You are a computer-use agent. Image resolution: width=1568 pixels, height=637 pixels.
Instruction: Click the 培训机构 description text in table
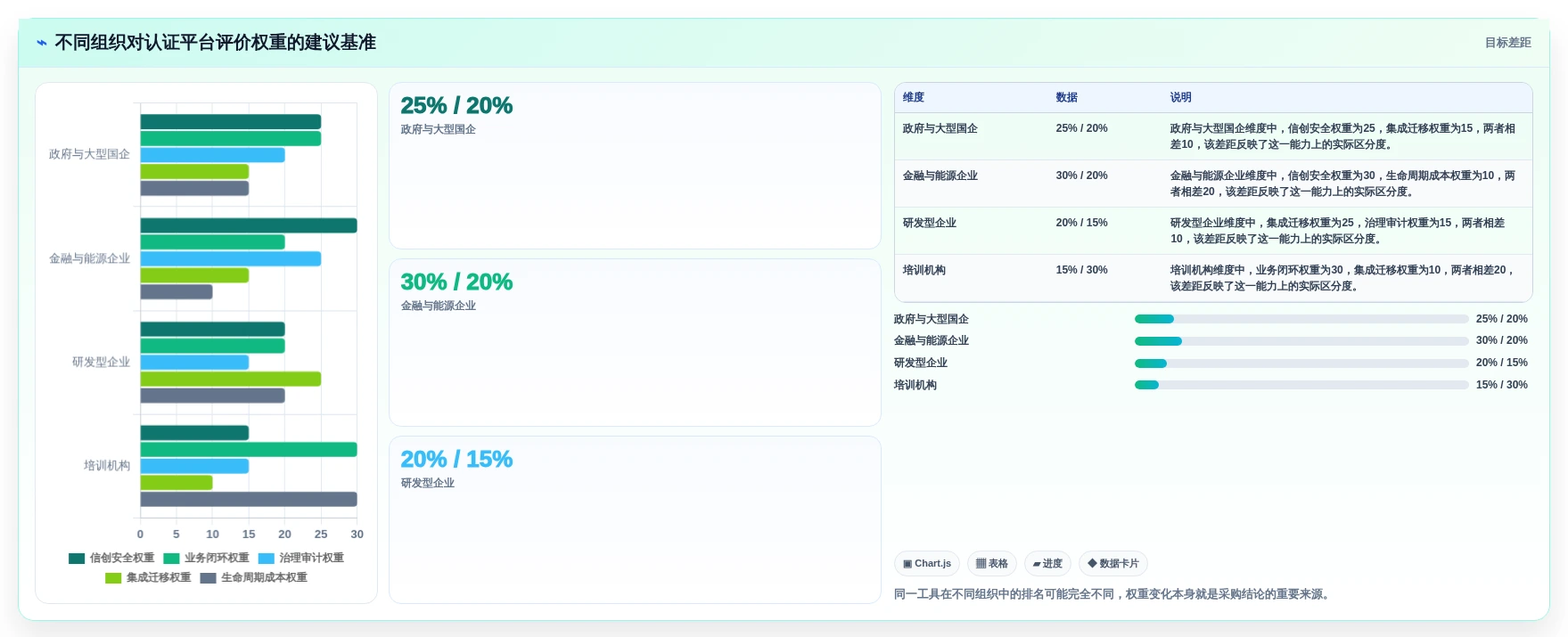[1342, 278]
